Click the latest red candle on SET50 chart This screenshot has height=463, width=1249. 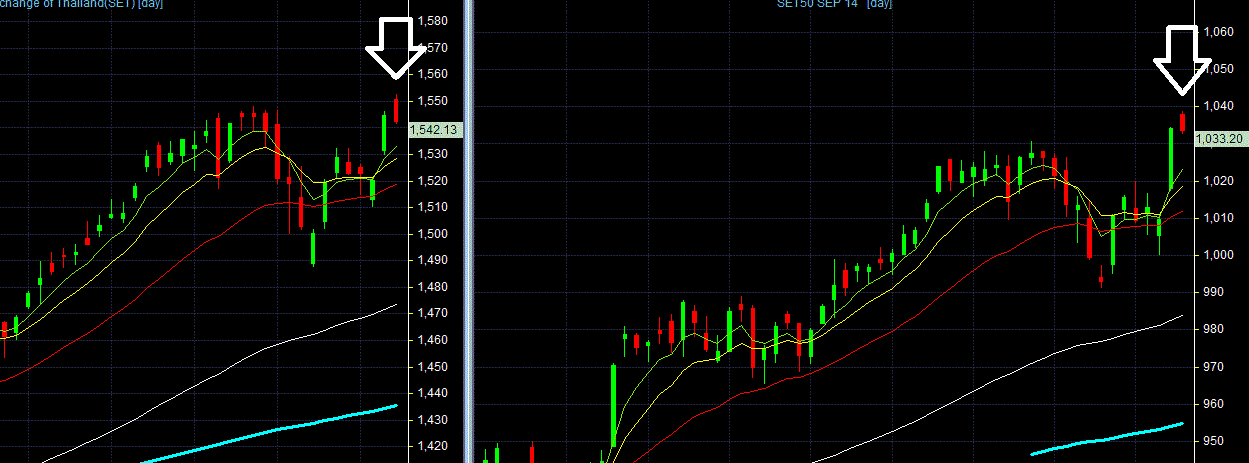pyautogui.click(x=1182, y=121)
